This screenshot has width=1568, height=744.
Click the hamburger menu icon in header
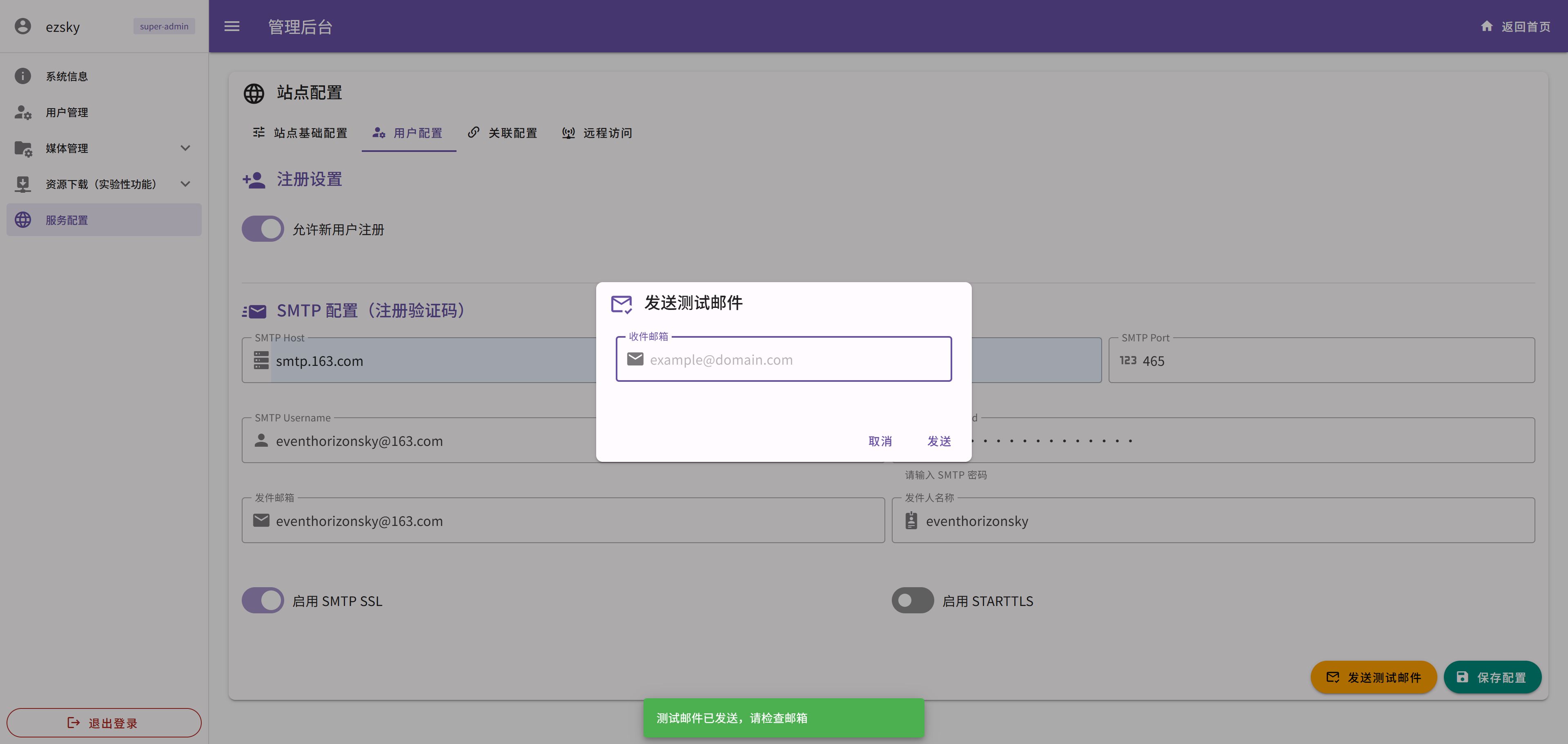(232, 26)
